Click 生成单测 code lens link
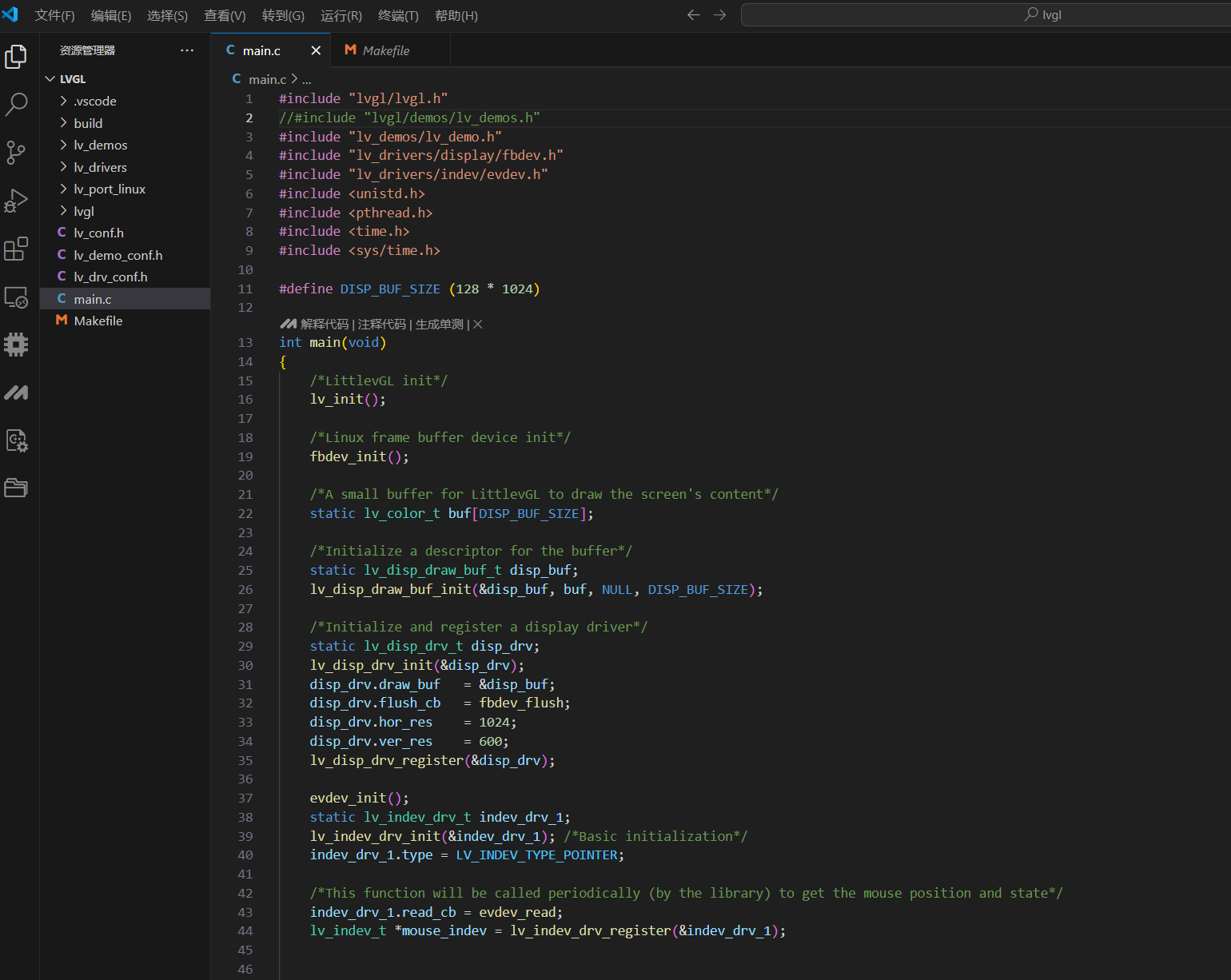 click(x=440, y=324)
